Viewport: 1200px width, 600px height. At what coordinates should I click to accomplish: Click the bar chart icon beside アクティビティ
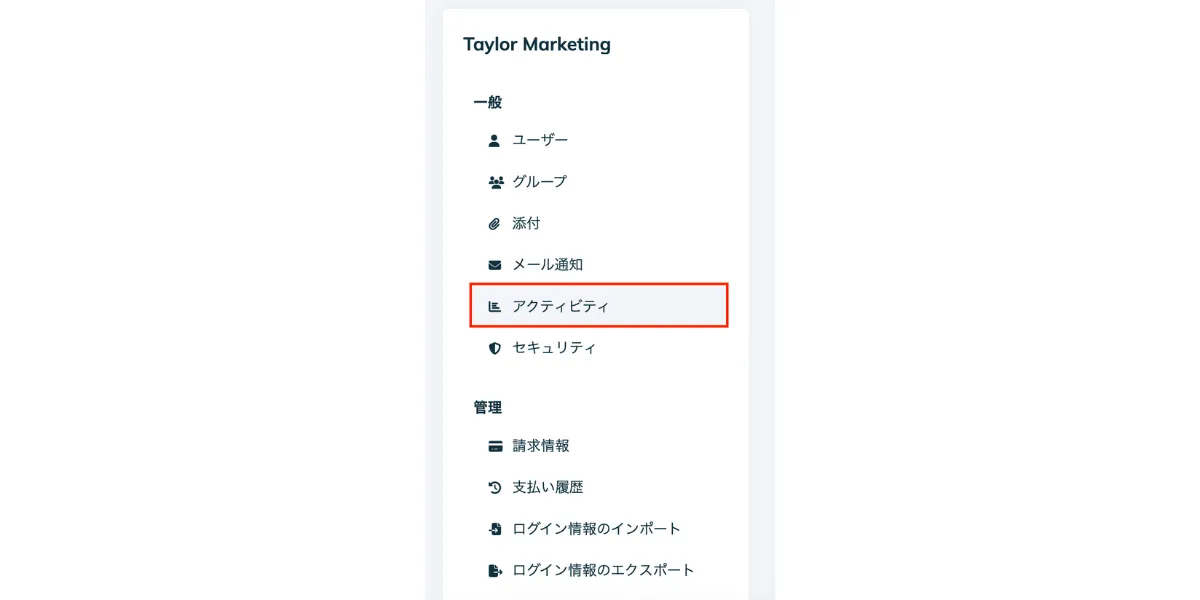pyautogui.click(x=494, y=307)
